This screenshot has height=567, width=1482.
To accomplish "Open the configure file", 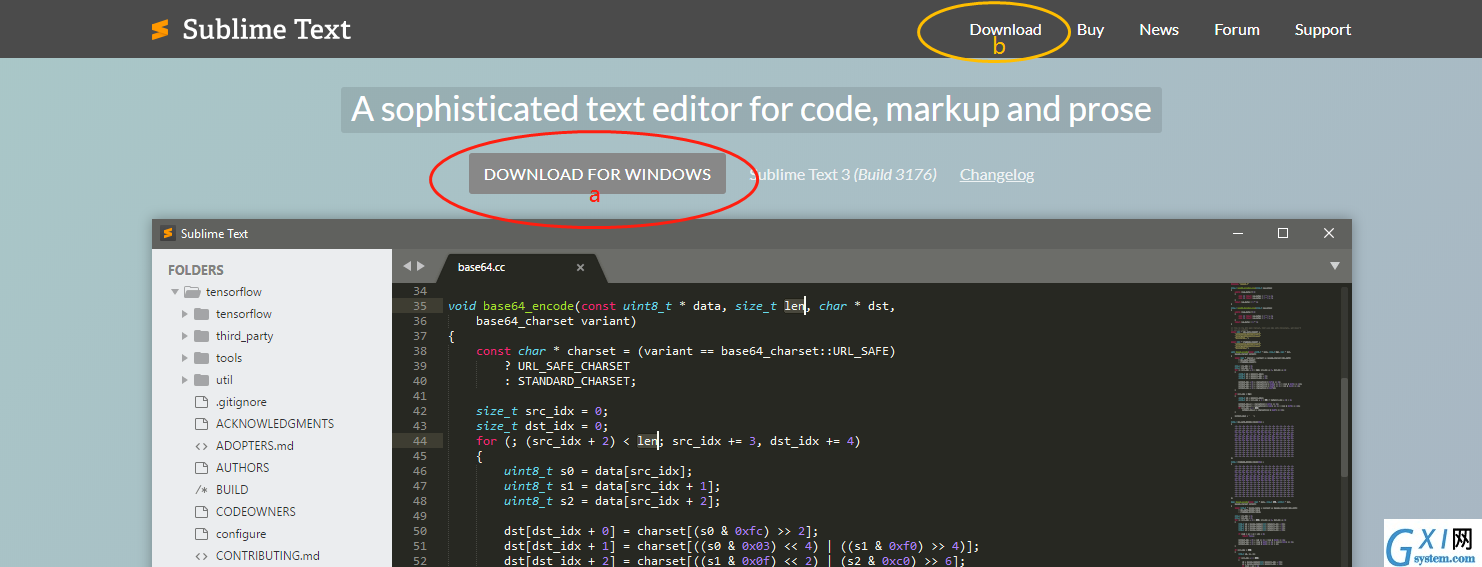I will [x=241, y=534].
